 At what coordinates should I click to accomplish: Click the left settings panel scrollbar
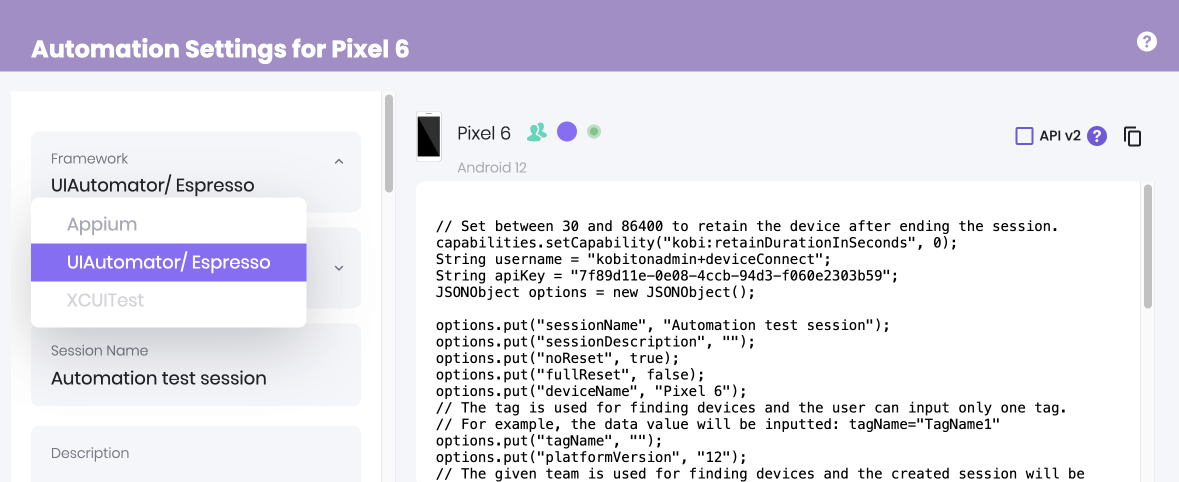click(389, 143)
